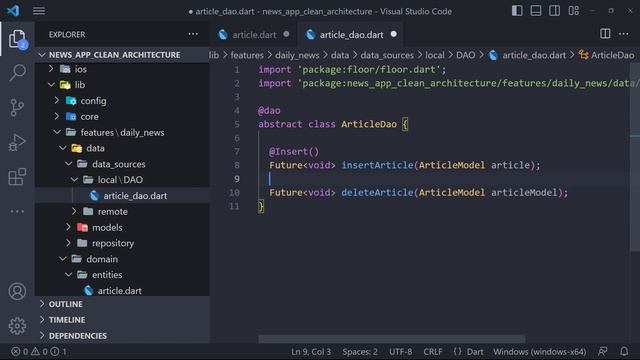Open article.dart under entities
Viewport: 640px width, 360px height.
coord(122,291)
